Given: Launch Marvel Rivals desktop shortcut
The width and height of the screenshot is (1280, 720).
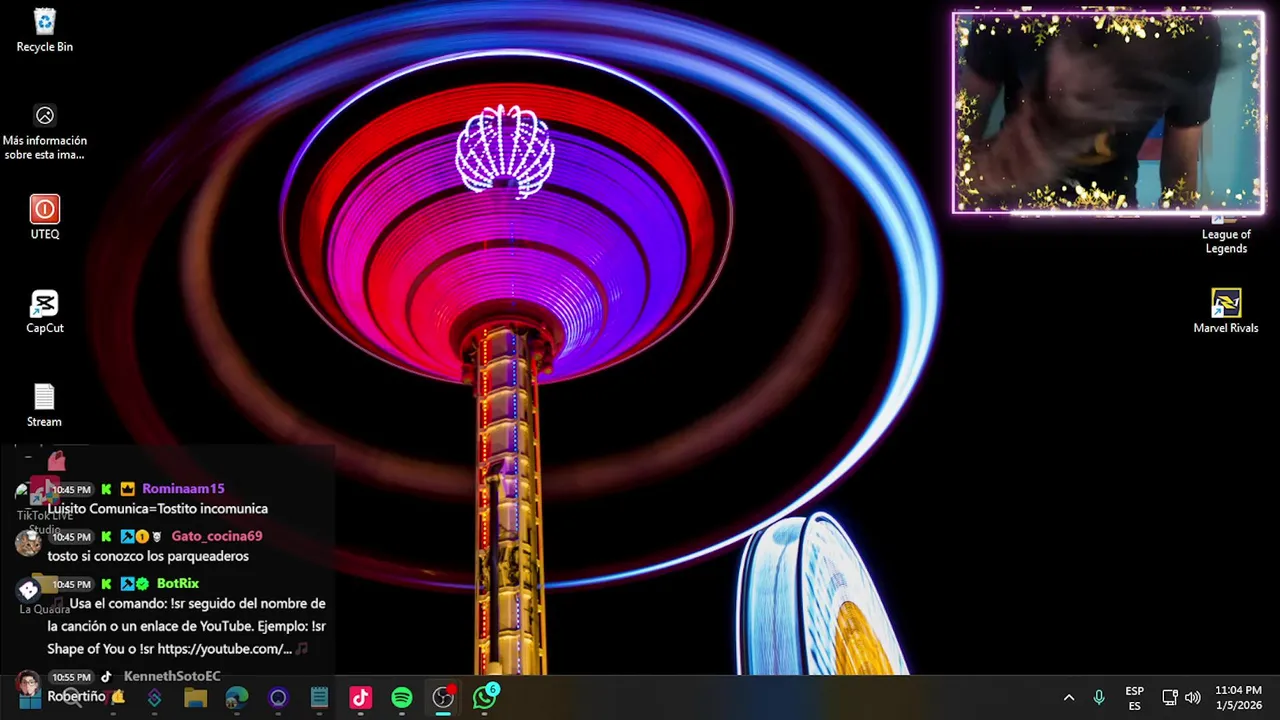Looking at the screenshot, I should (x=1226, y=311).
